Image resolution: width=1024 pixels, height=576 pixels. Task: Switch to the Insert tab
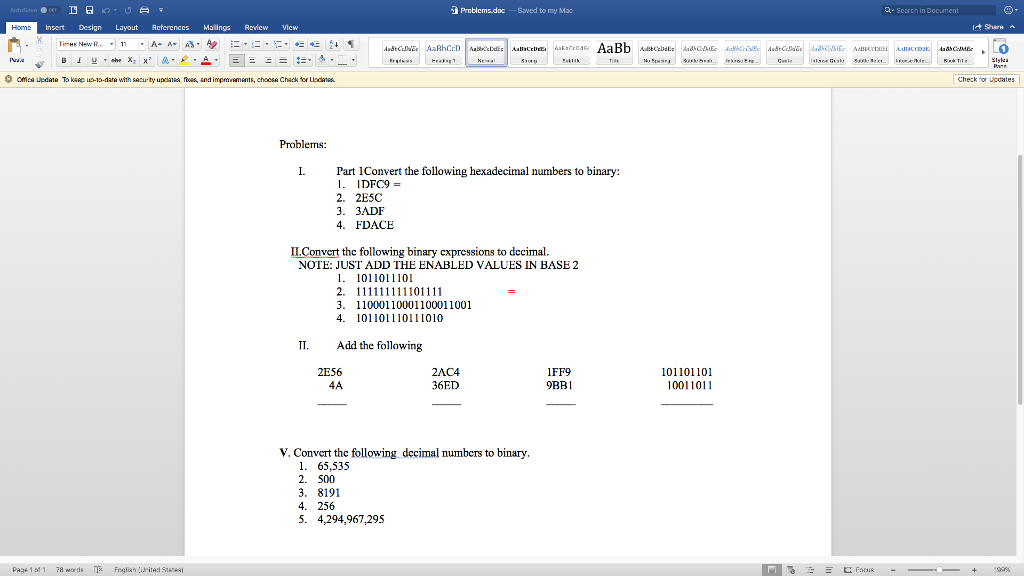[55, 27]
